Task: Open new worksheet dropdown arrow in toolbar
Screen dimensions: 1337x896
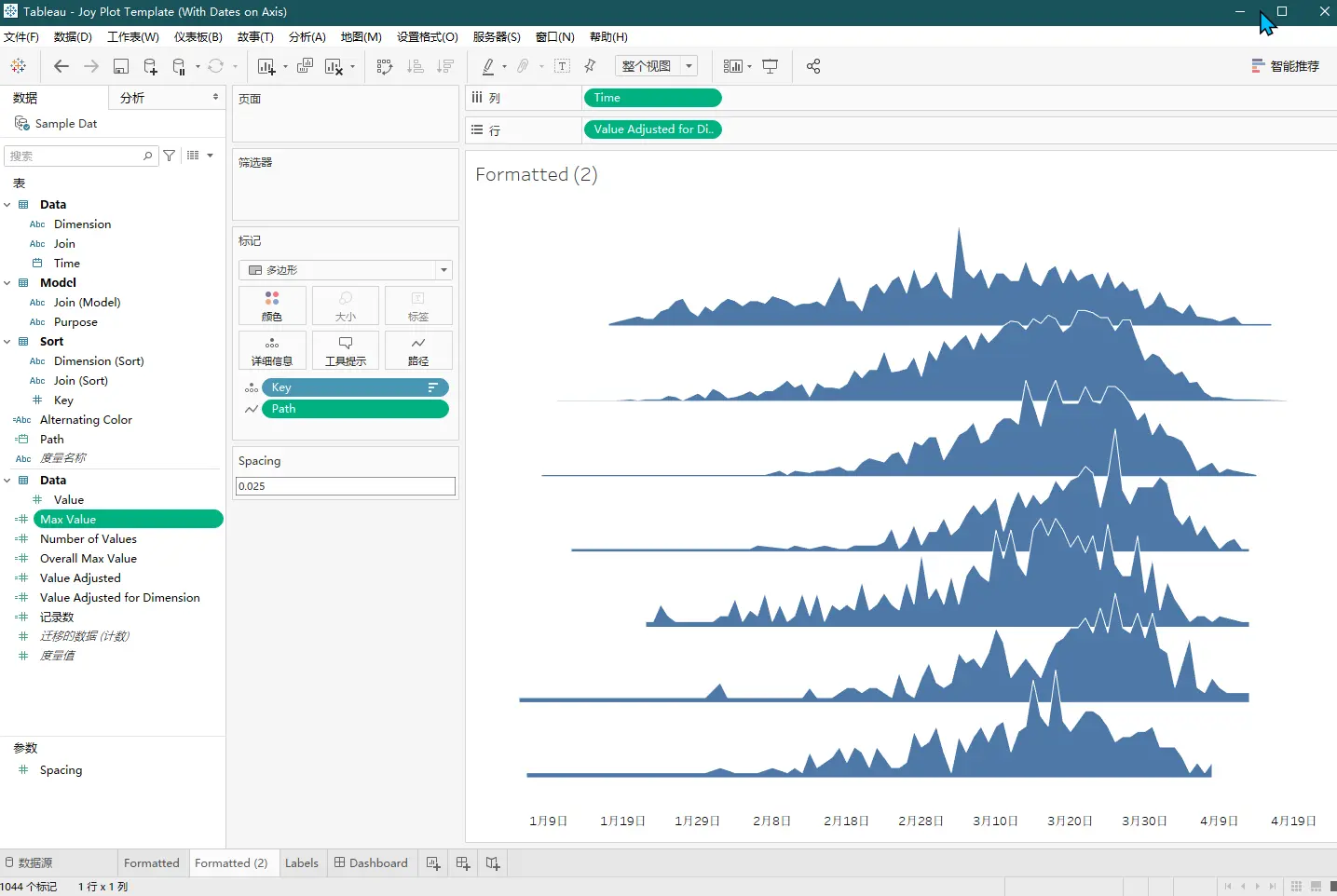Action: [285, 67]
